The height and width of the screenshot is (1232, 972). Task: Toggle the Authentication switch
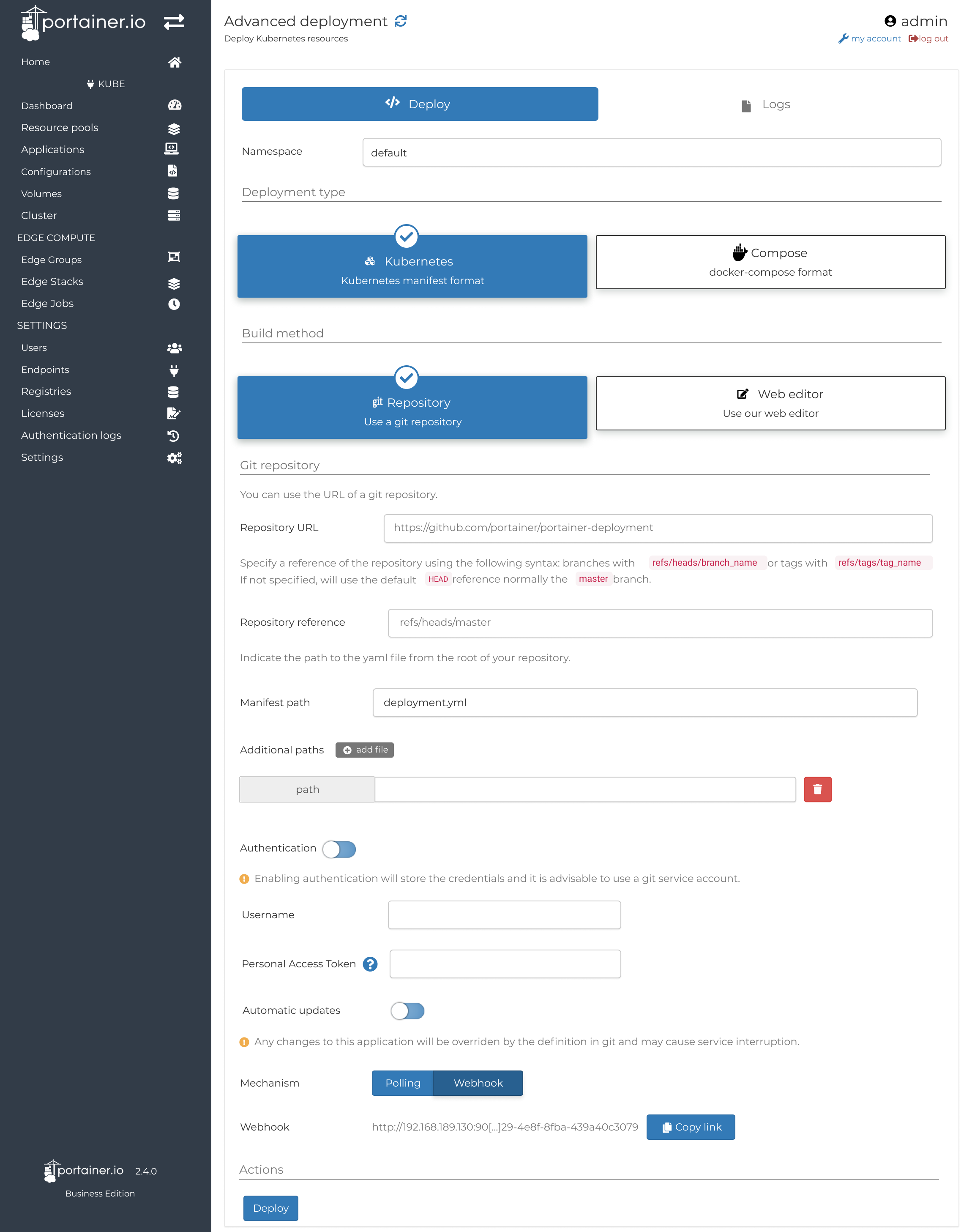tap(339, 849)
